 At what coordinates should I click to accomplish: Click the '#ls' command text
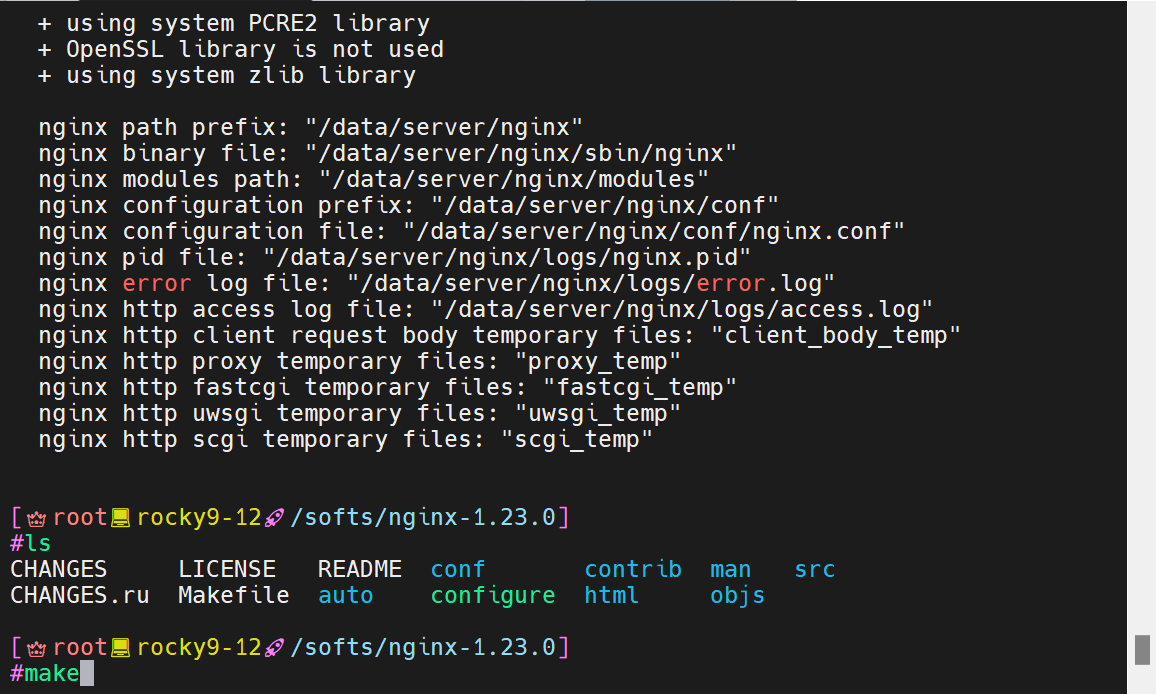click(x=30, y=544)
